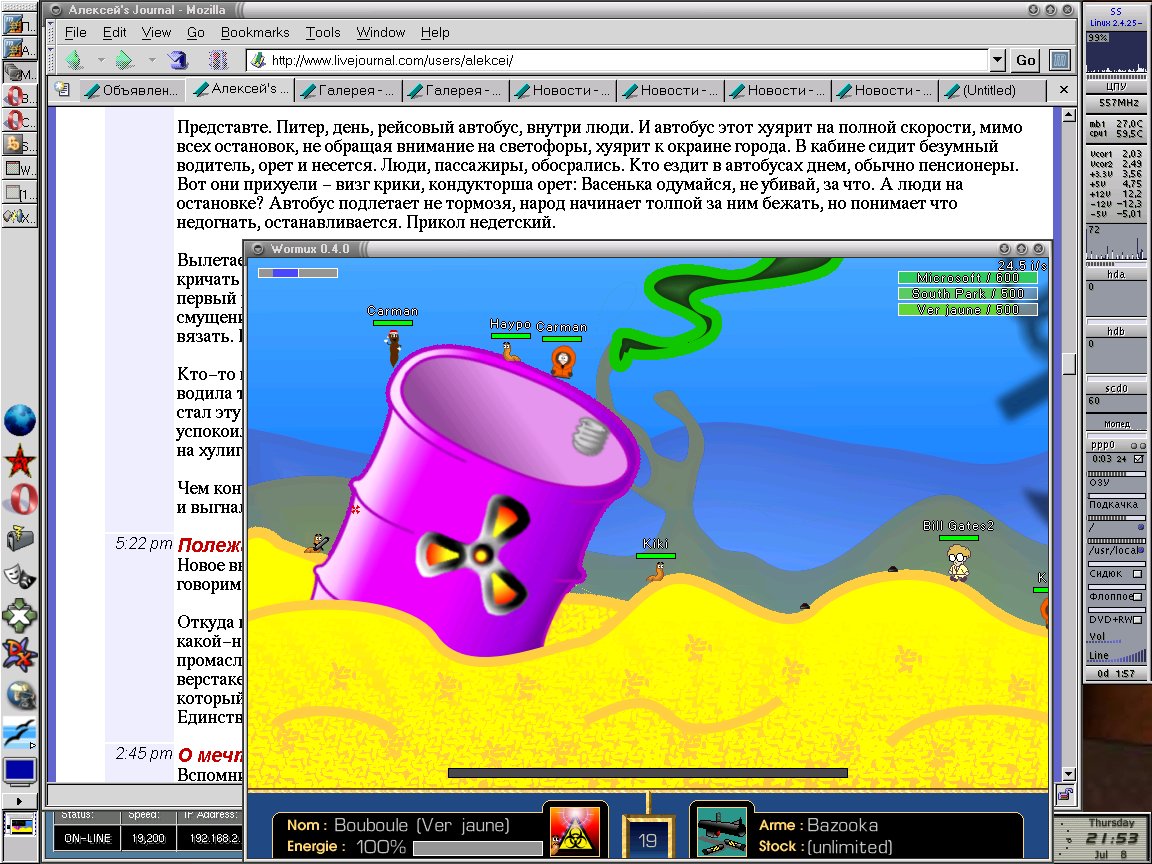Click the Bazooka weapon icon in Wormux
This screenshot has width=1152, height=864.
tap(721, 832)
